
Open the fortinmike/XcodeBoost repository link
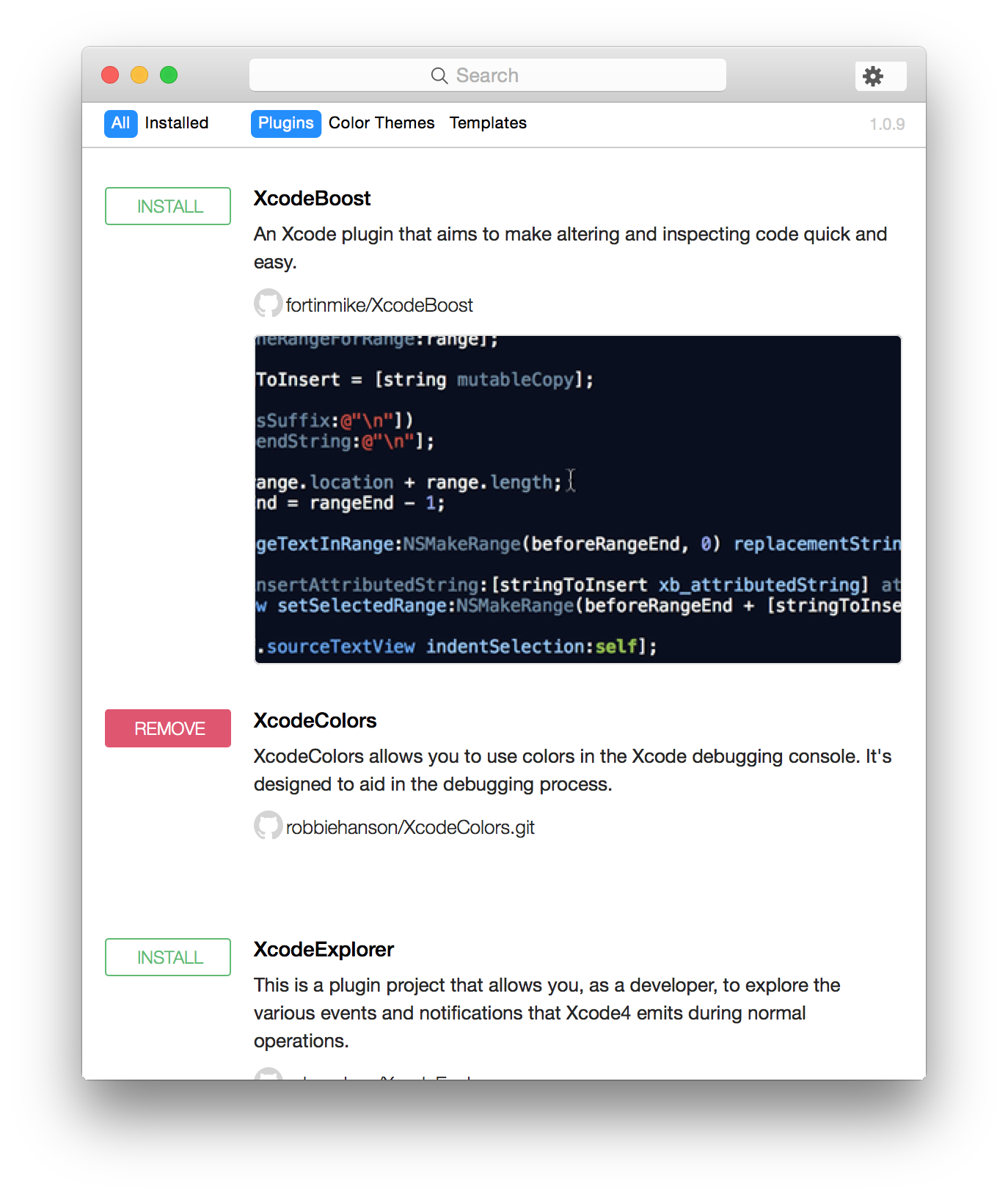pos(379,305)
